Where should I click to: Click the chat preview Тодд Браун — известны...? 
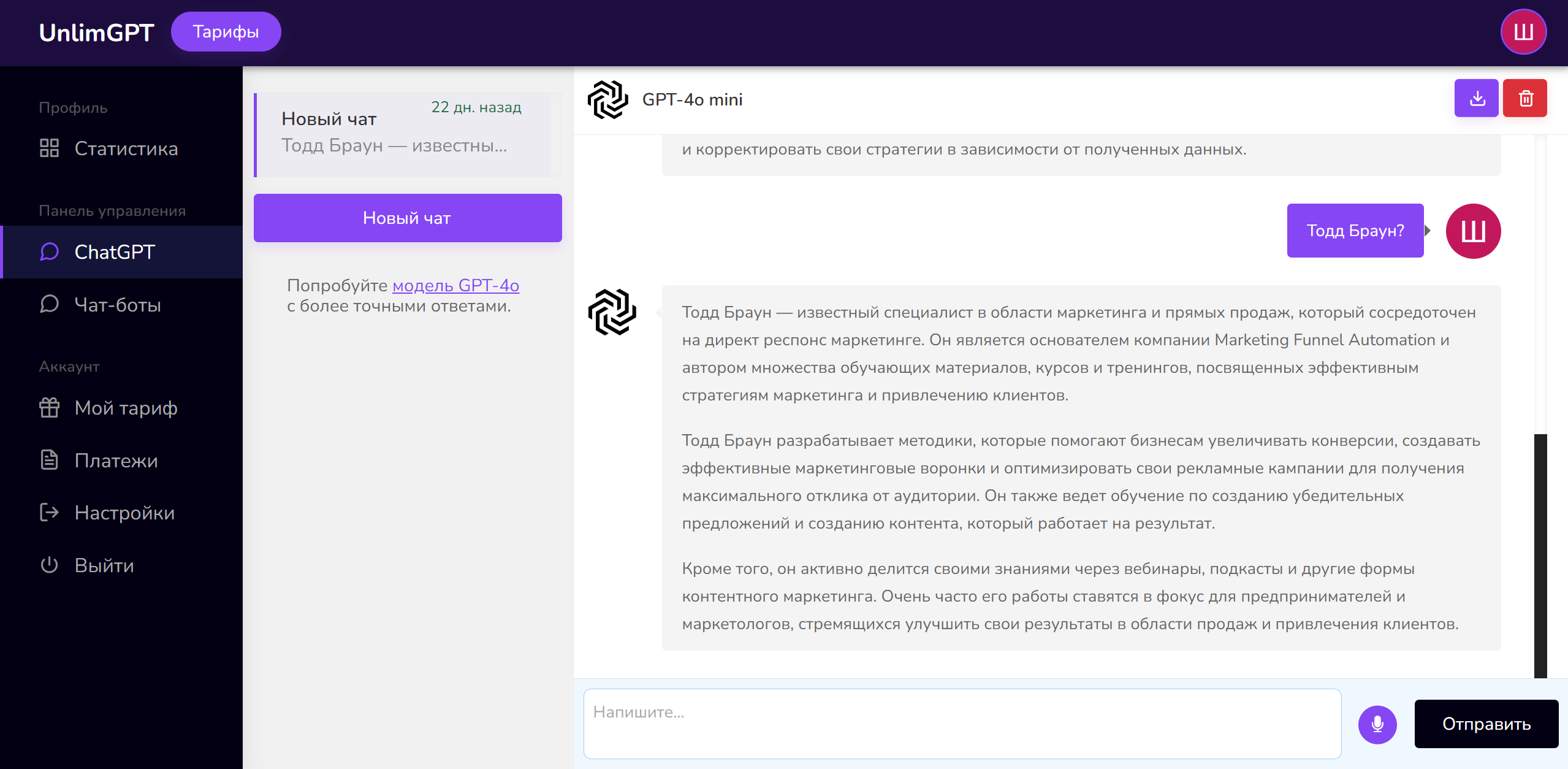[x=394, y=145]
